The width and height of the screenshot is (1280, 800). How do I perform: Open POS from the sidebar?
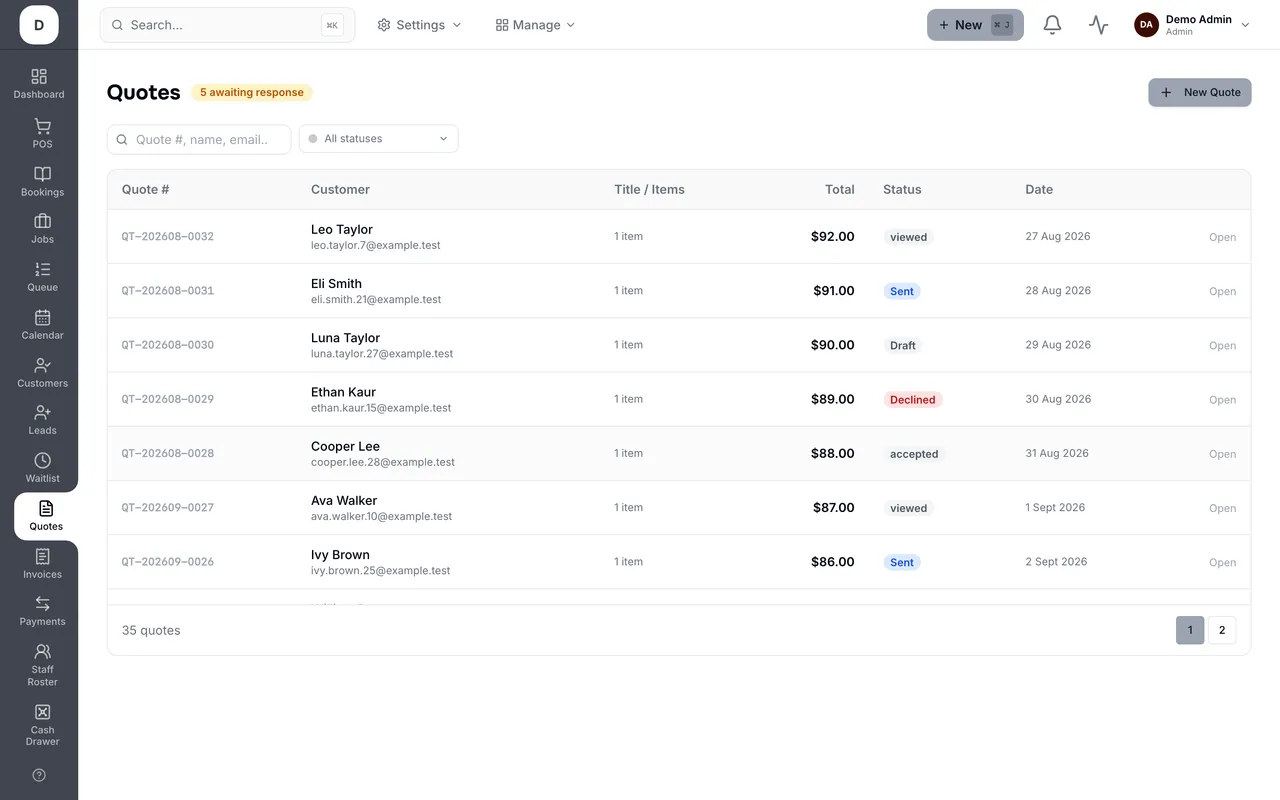(42, 134)
